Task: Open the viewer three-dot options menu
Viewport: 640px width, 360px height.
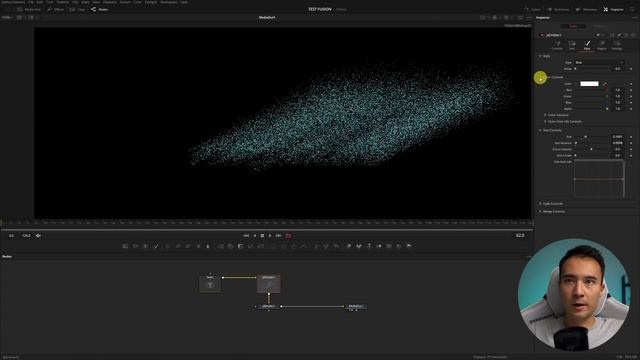Action: pos(529,18)
